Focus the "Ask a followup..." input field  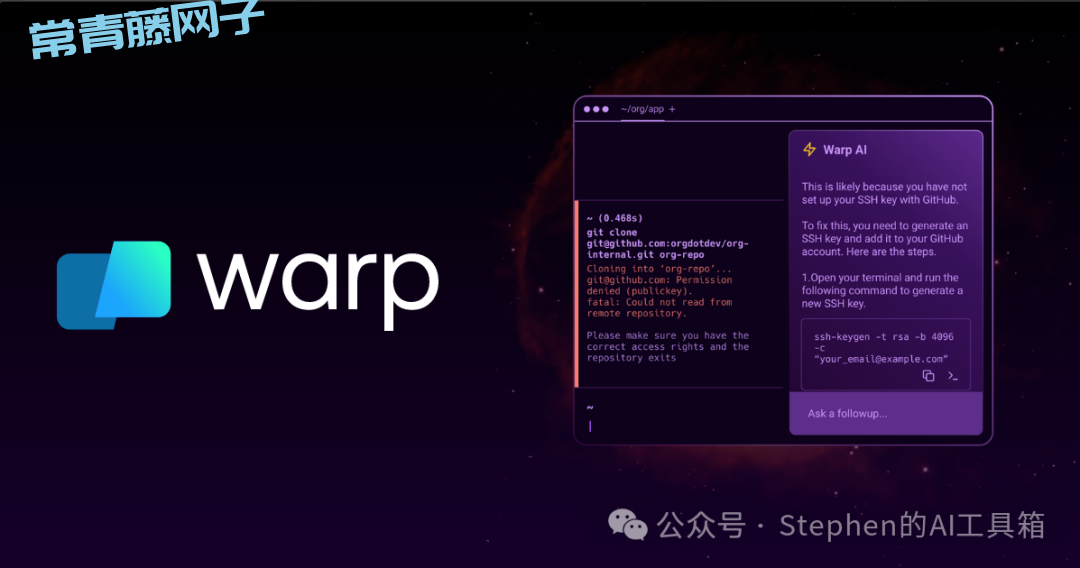(885, 413)
